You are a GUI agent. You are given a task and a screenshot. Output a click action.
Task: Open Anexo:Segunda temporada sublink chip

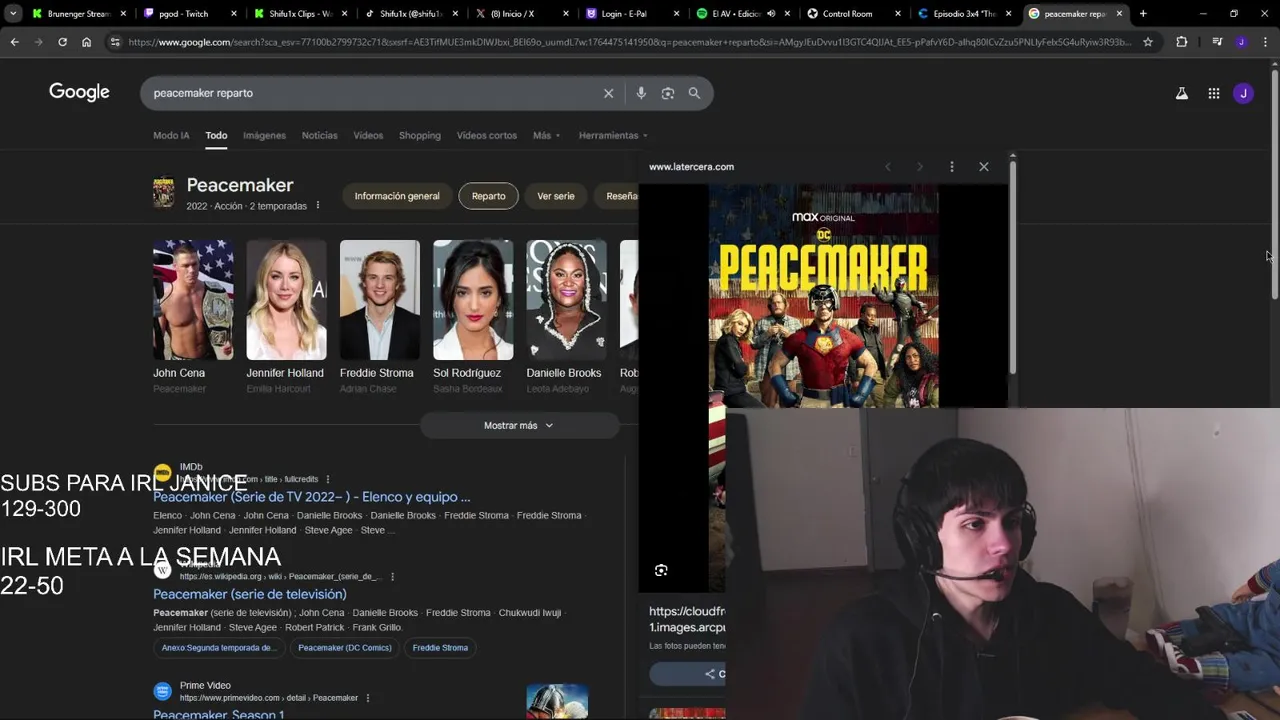click(219, 648)
